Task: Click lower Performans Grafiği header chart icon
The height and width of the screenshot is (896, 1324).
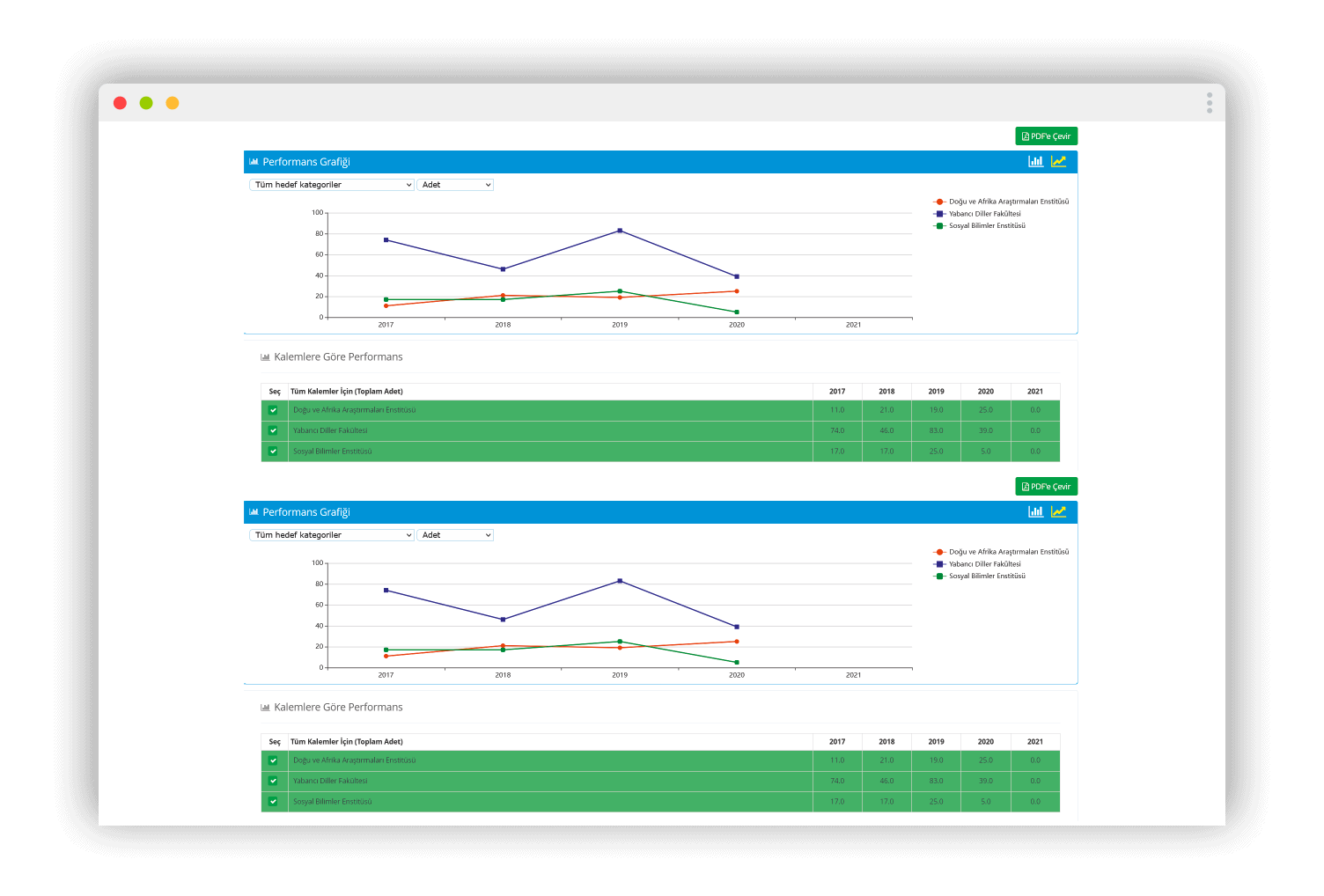Action: (254, 512)
